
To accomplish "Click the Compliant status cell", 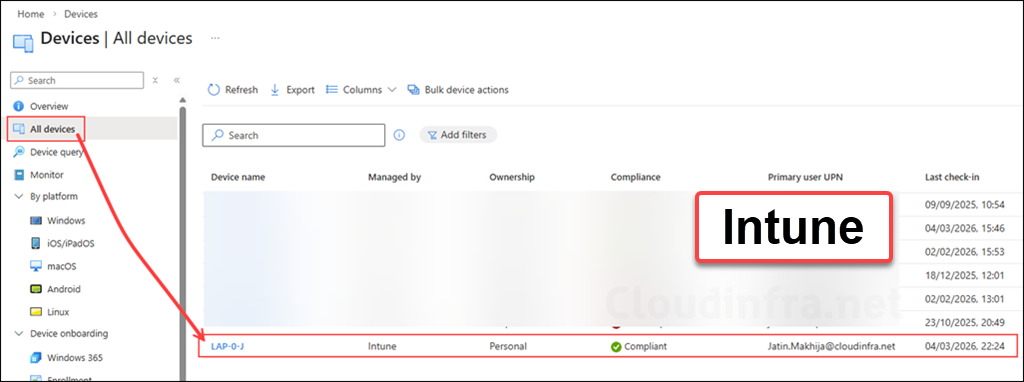I will coord(639,347).
